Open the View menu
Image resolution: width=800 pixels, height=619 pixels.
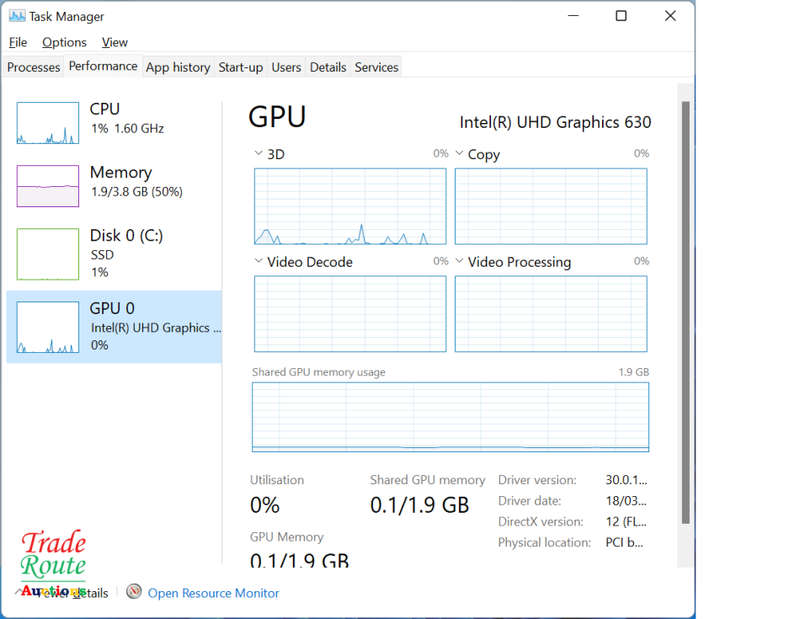pyautogui.click(x=115, y=42)
